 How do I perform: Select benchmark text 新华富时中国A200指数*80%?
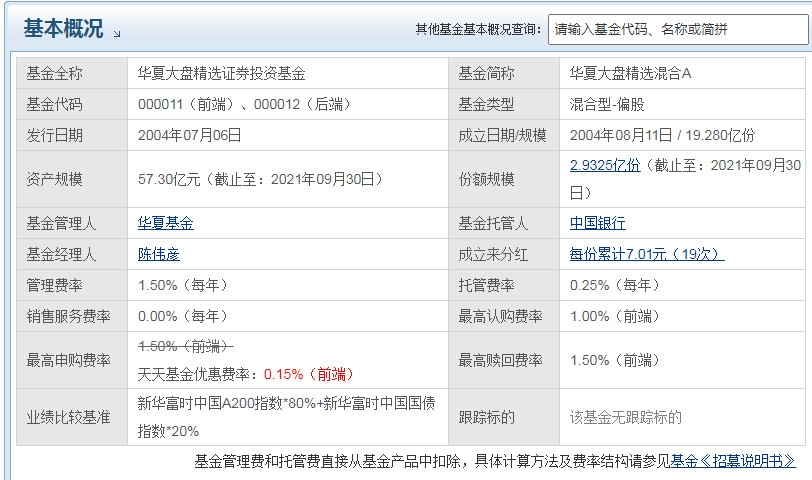pos(227,403)
